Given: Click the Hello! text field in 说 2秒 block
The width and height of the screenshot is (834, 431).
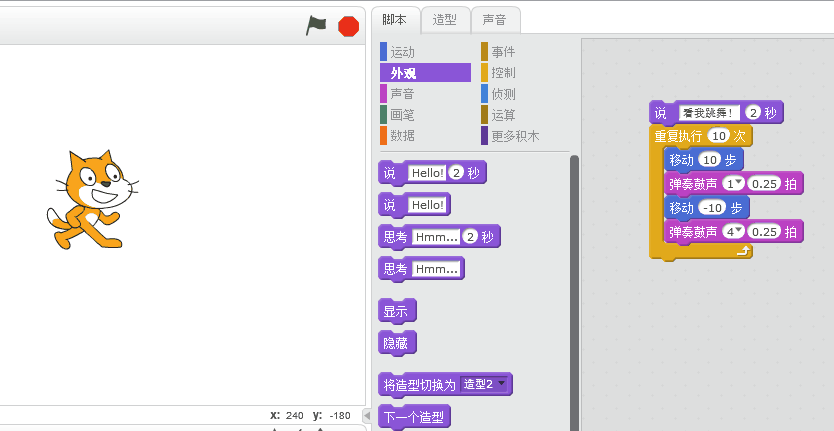Looking at the screenshot, I should pyautogui.click(x=427, y=173).
